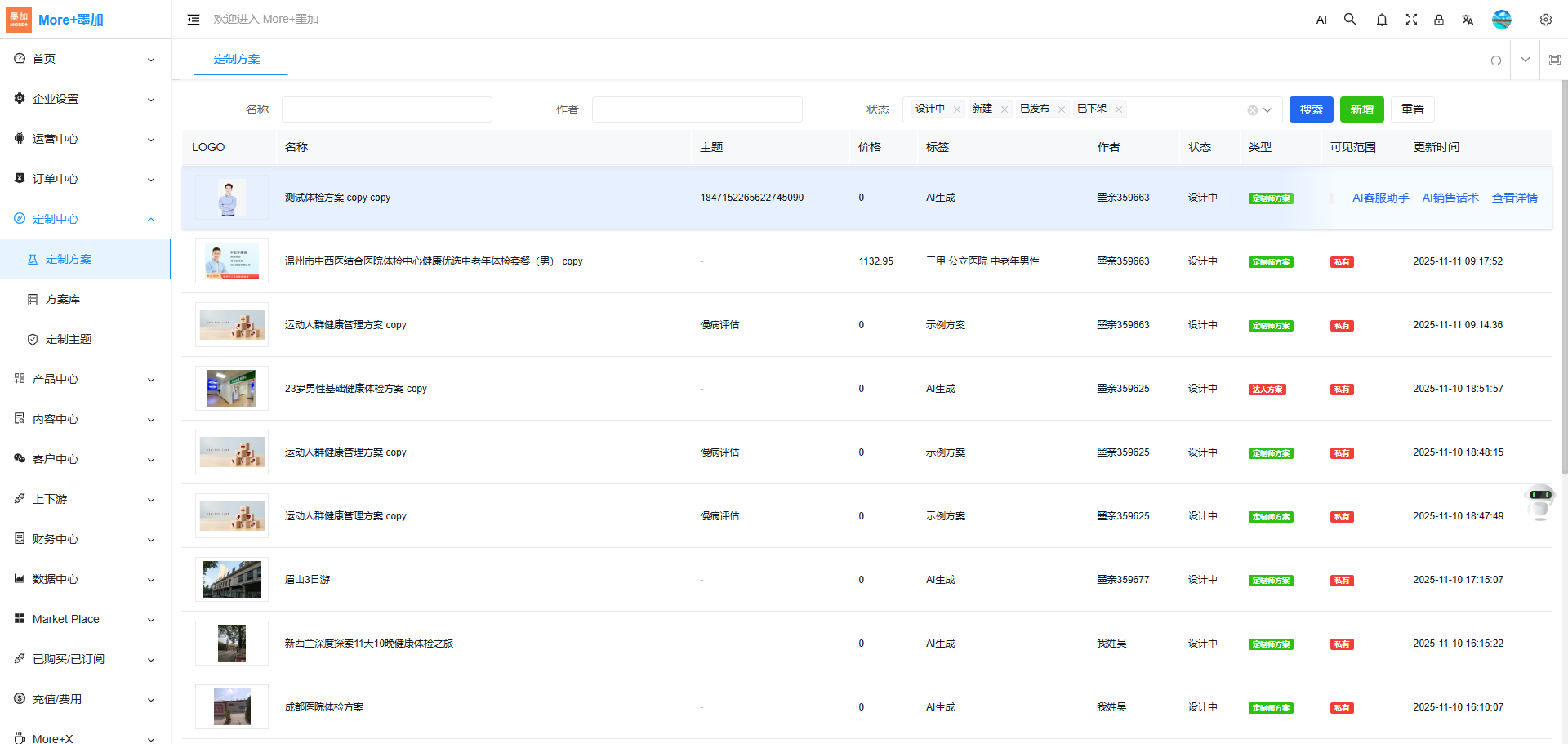Screen dimensions: 1568x744
Task: Click the 名称 search input field
Action: (386, 109)
